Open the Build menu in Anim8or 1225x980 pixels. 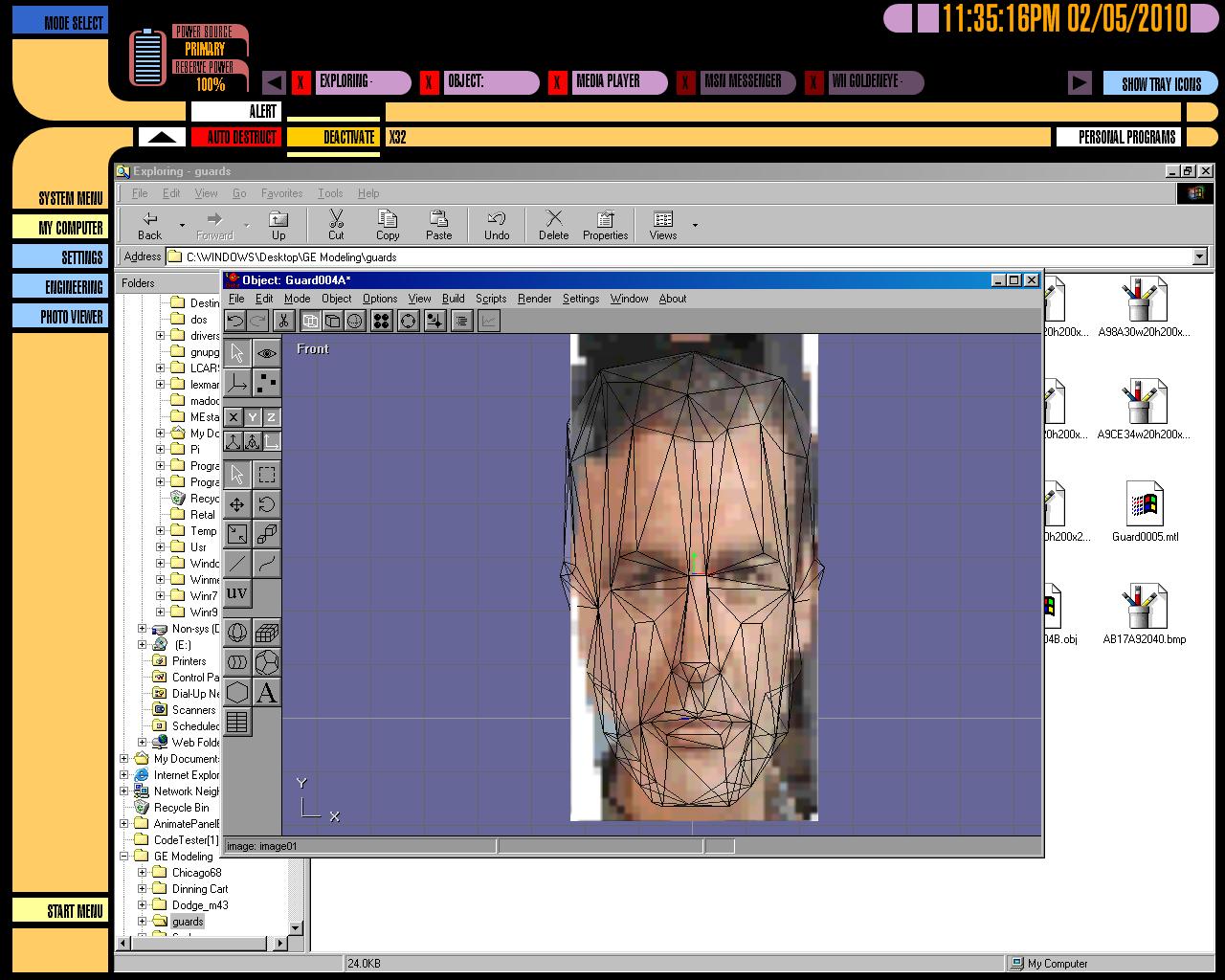(453, 299)
